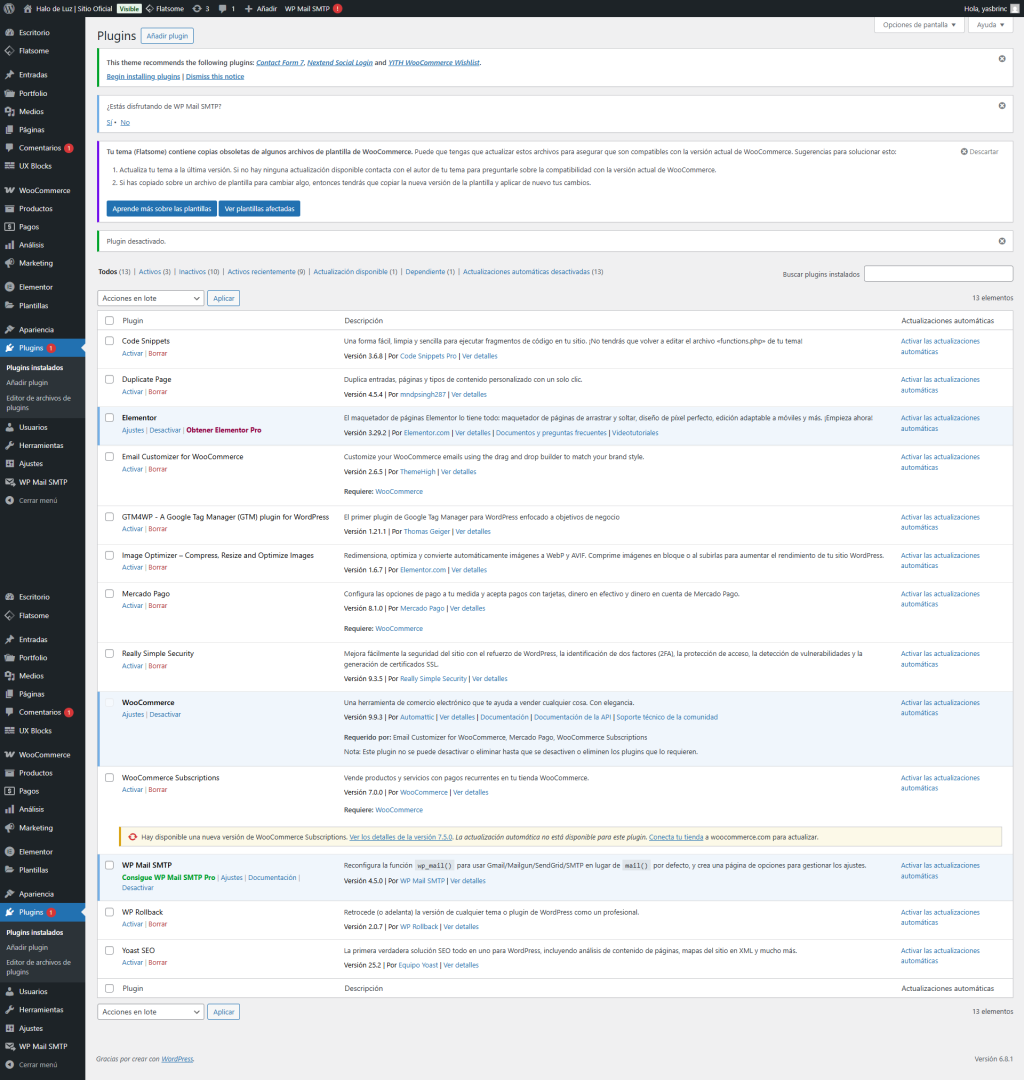Image resolution: width=1024 pixels, height=1080 pixels.
Task: Toggle select-all checkbox in table header
Action: tap(109, 320)
